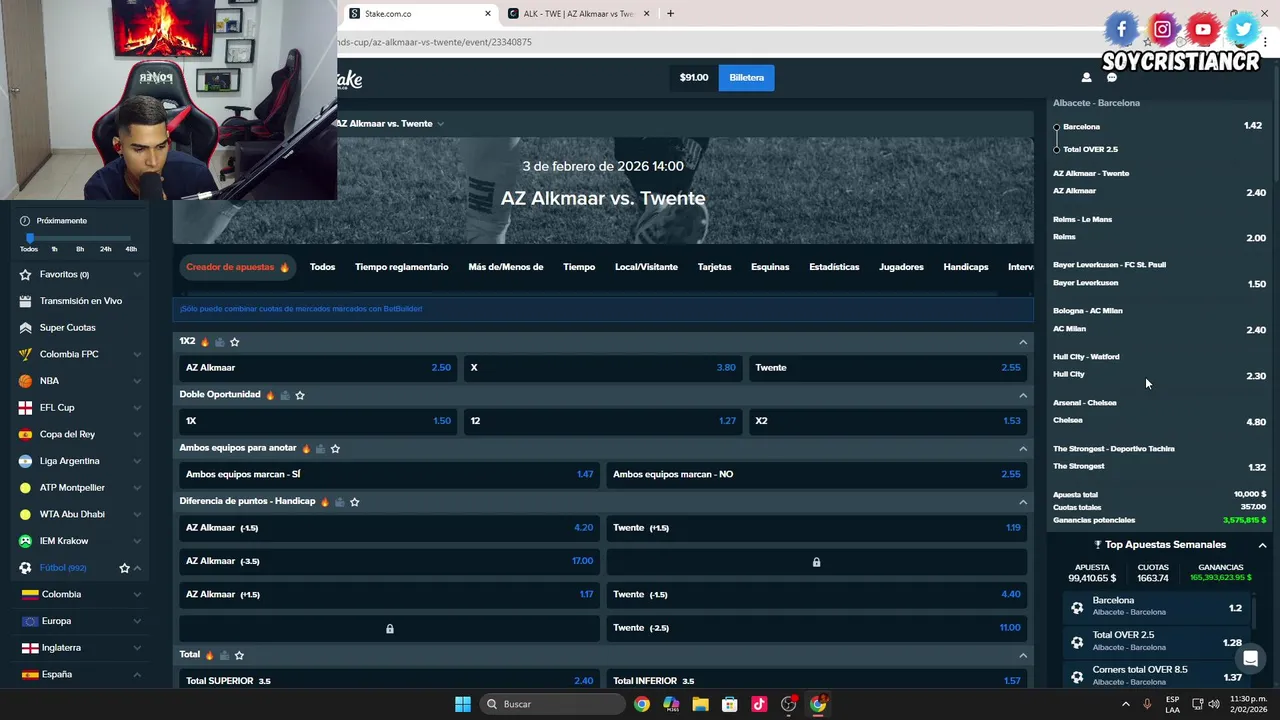Expand the EFL Cup sidebar entry
1280x720 pixels.
pos(137,408)
